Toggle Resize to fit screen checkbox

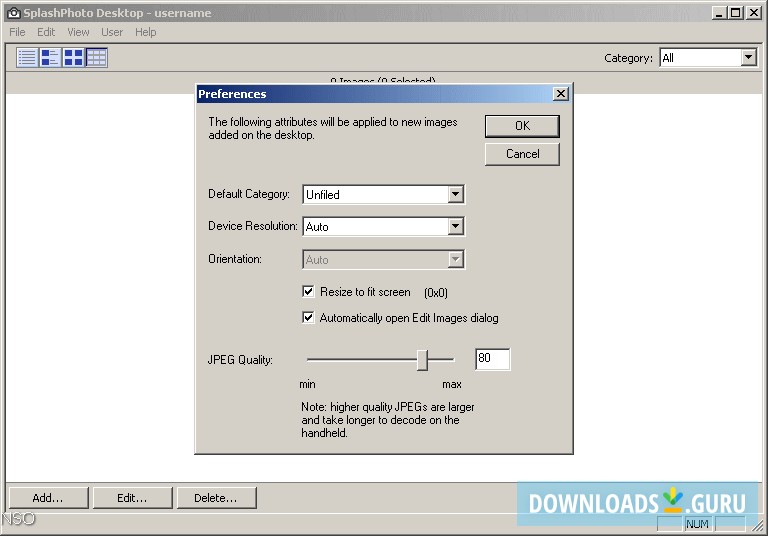[x=308, y=292]
